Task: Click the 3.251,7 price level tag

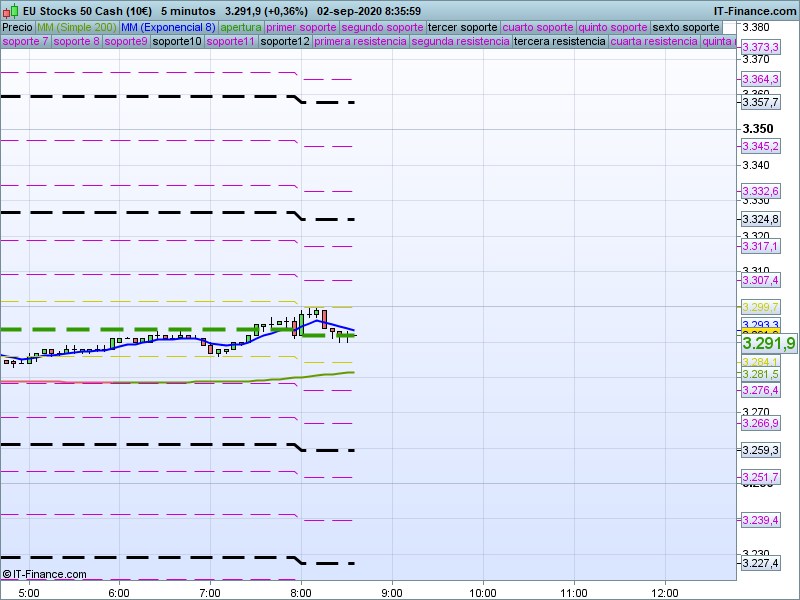Action: (760, 478)
